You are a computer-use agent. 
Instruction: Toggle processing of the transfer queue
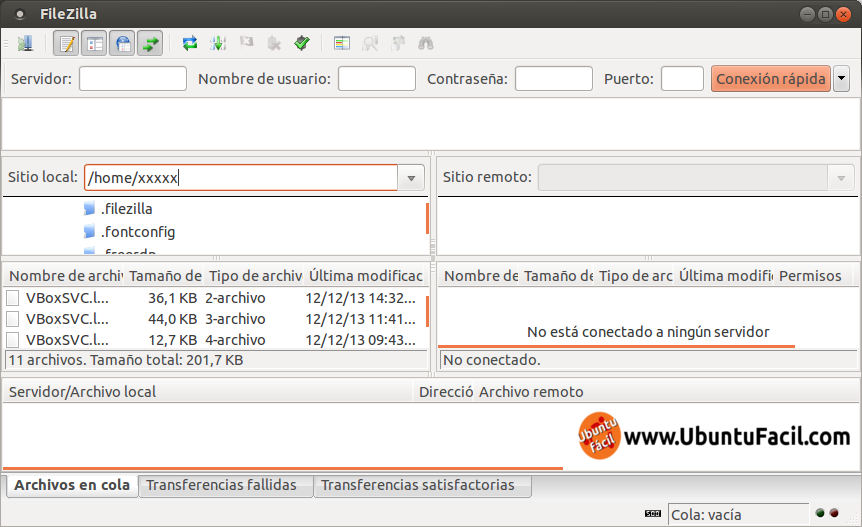click(x=218, y=43)
